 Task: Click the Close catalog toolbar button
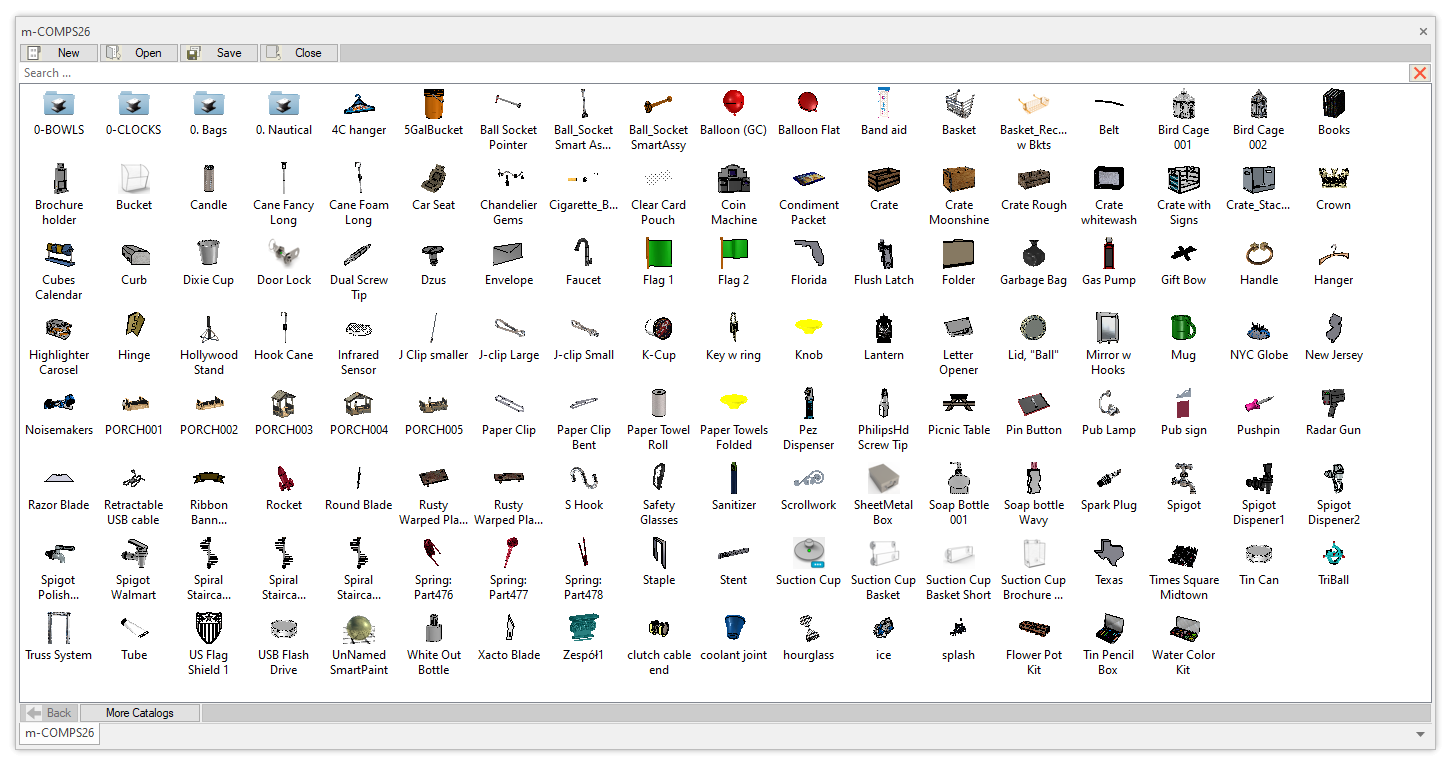click(299, 53)
